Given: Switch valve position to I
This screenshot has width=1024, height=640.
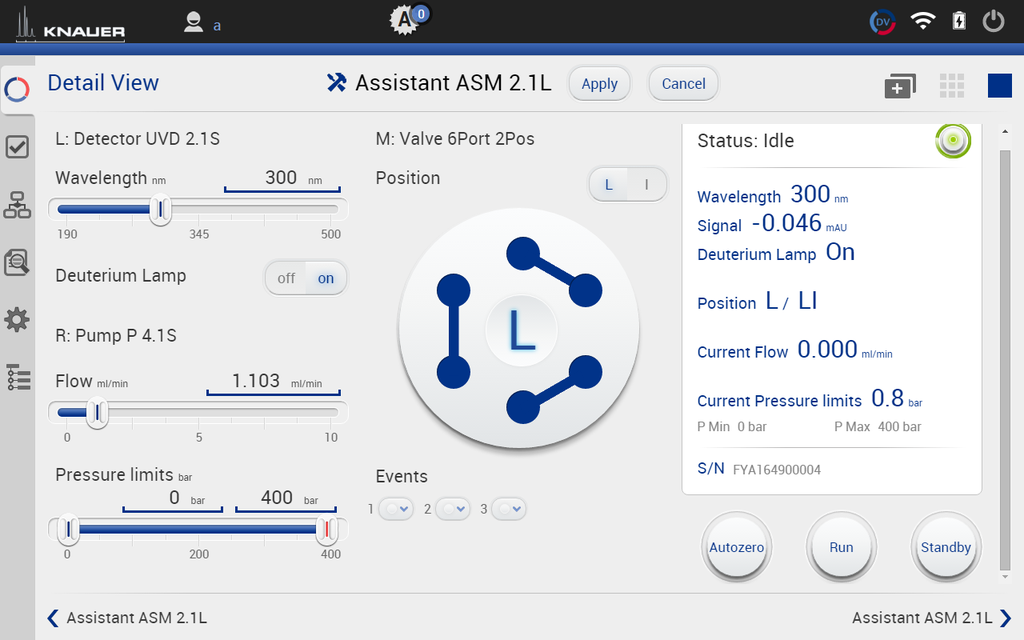Looking at the screenshot, I should pos(646,184).
